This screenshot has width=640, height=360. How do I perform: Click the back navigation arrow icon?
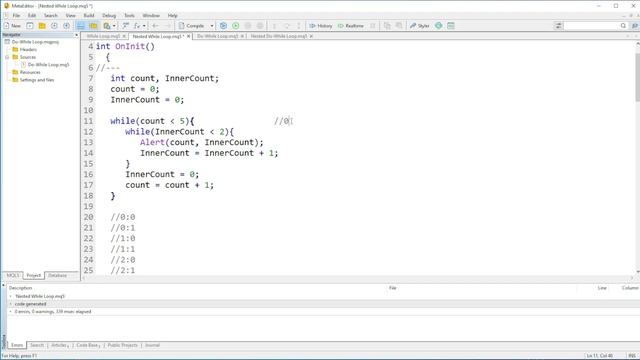click(155, 26)
